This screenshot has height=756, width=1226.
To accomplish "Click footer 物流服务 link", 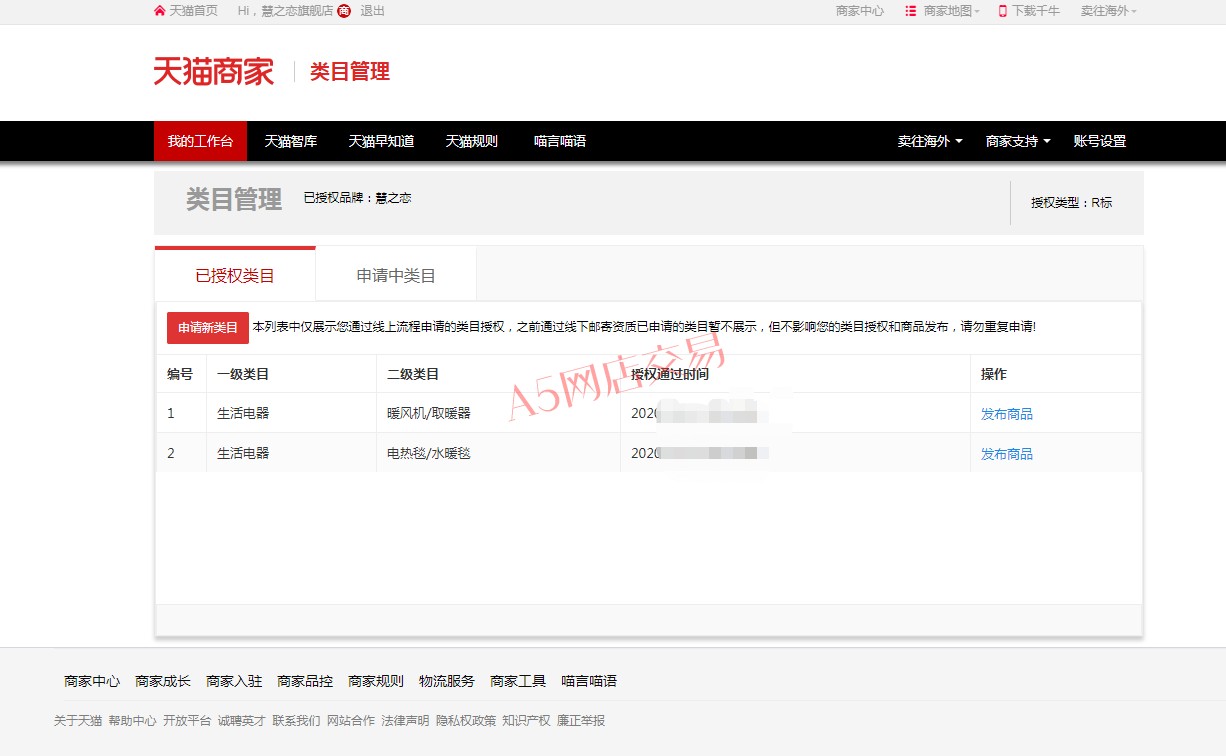I will tap(447, 681).
